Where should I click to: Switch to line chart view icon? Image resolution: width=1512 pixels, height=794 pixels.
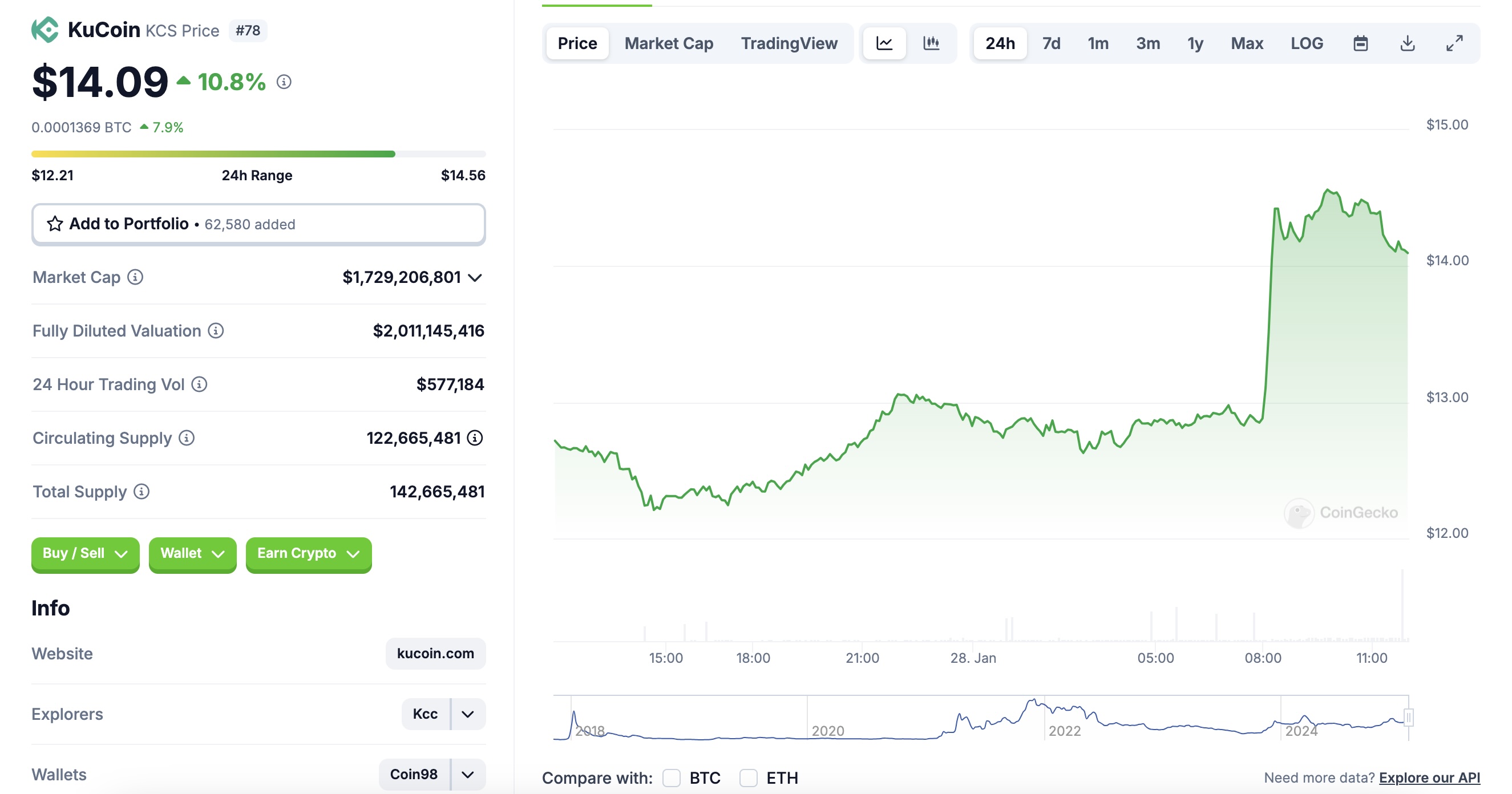pyautogui.click(x=884, y=43)
